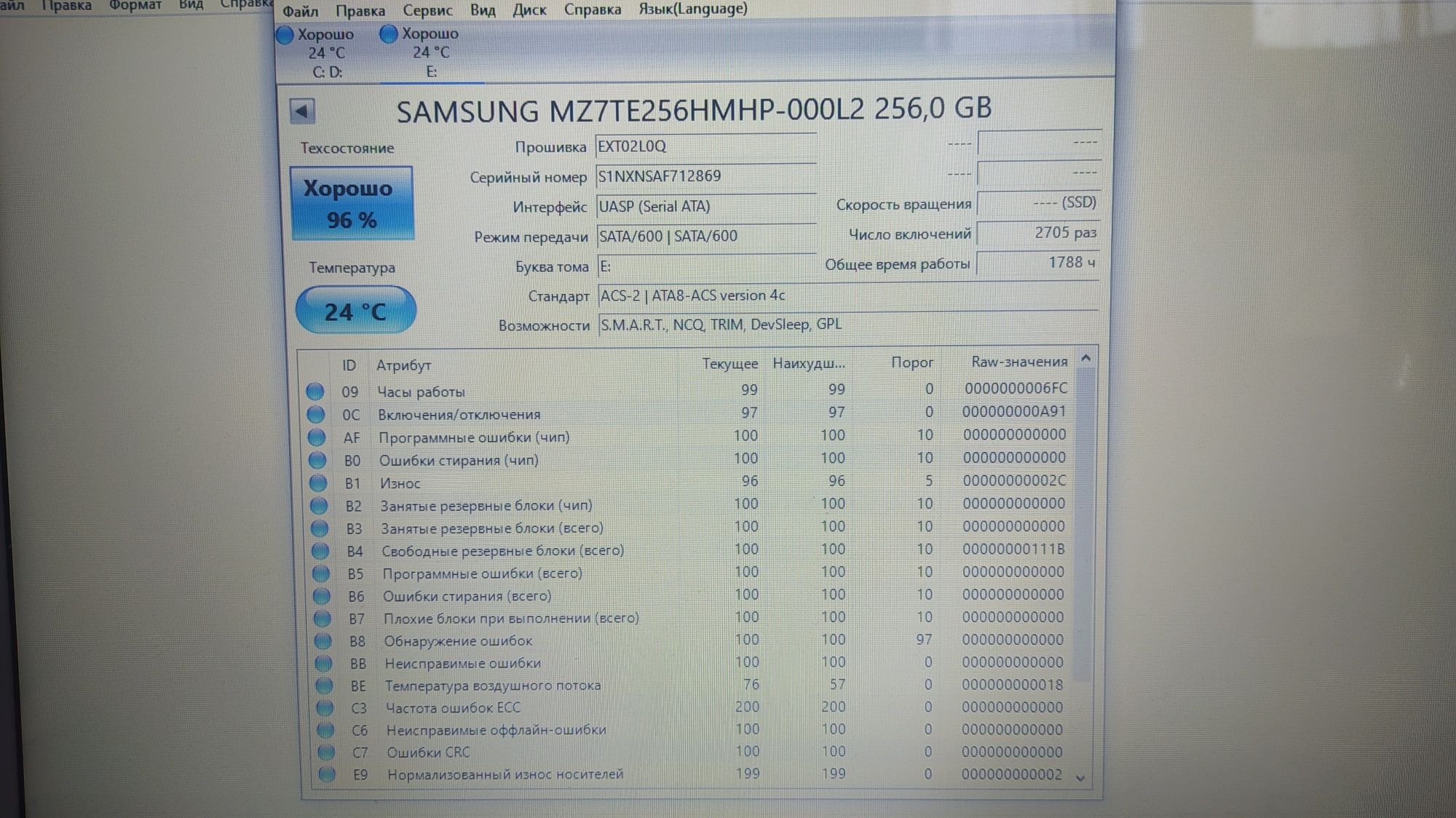Select the Часы работы attribute row

[688, 390]
